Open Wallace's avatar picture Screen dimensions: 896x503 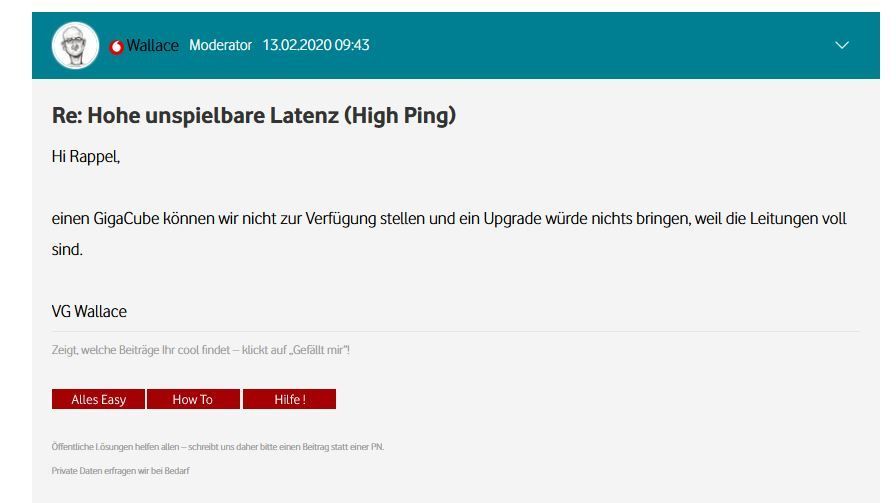click(x=75, y=45)
